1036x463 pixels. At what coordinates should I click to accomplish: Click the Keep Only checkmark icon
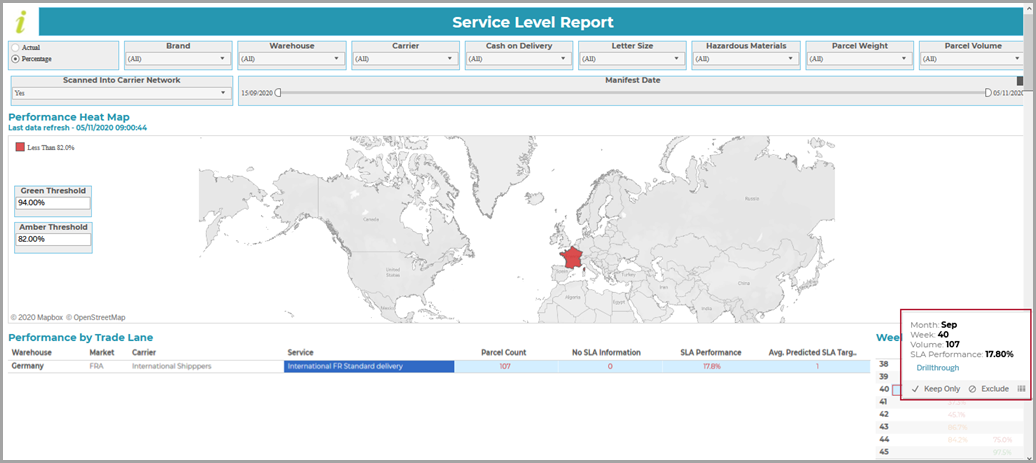coord(915,389)
